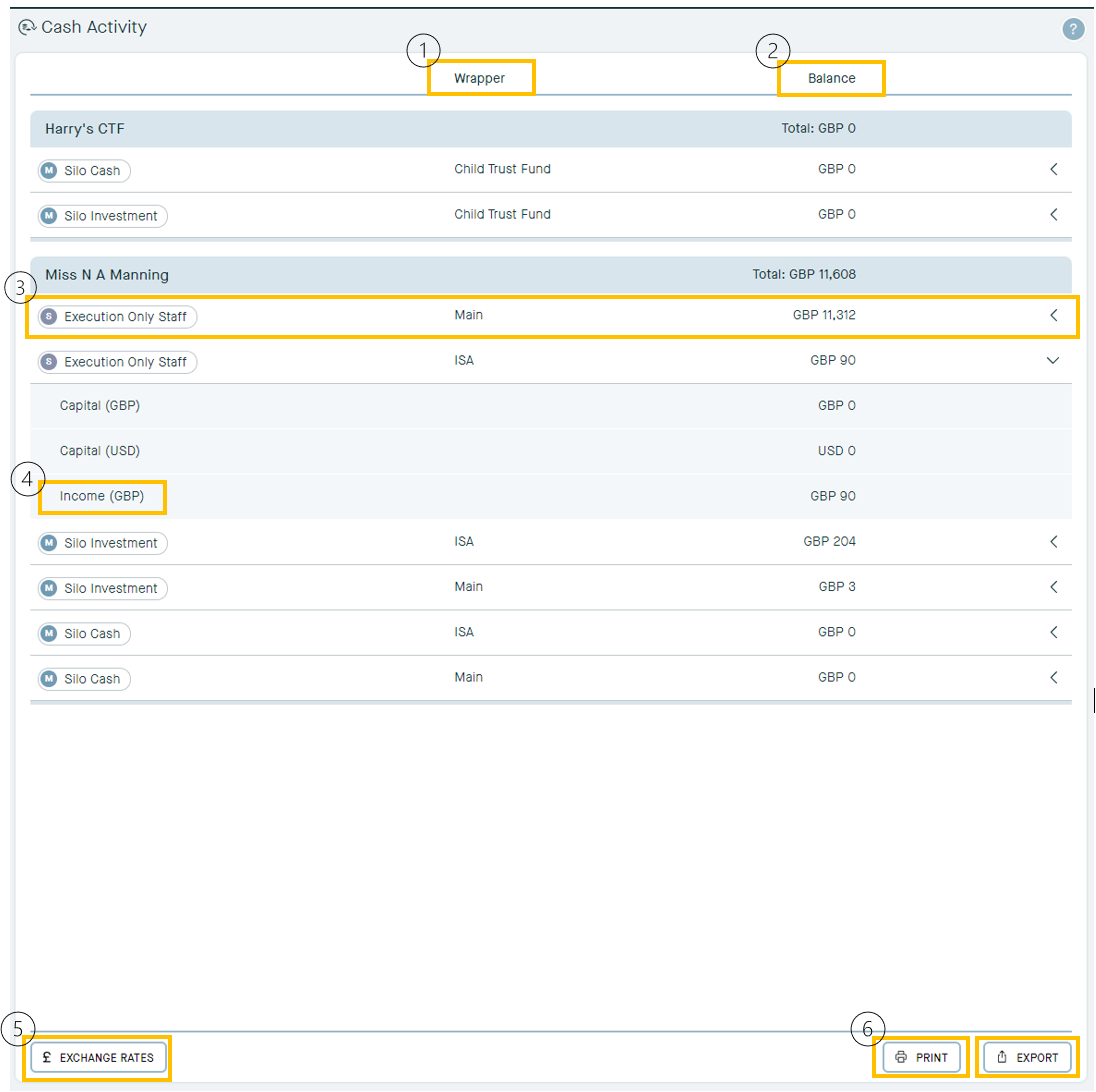Click the share icon on Export button

1002,1057
